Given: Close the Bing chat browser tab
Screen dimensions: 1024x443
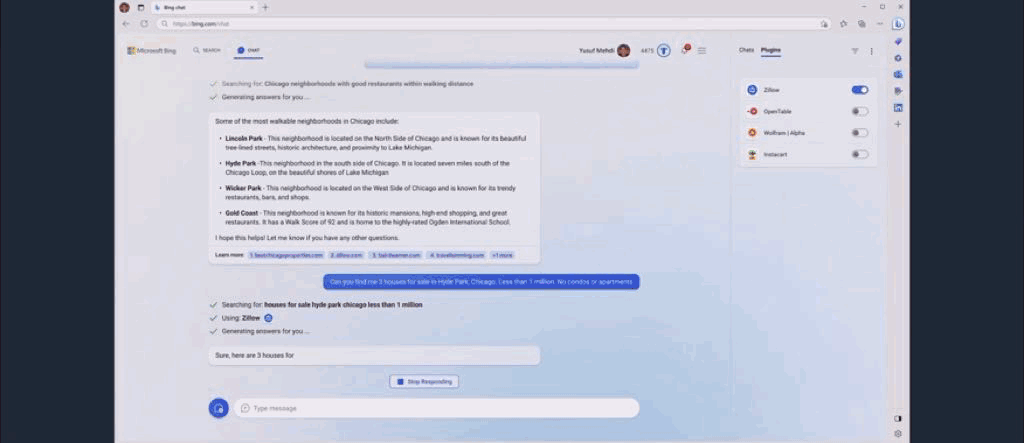Looking at the screenshot, I should click(x=252, y=7).
